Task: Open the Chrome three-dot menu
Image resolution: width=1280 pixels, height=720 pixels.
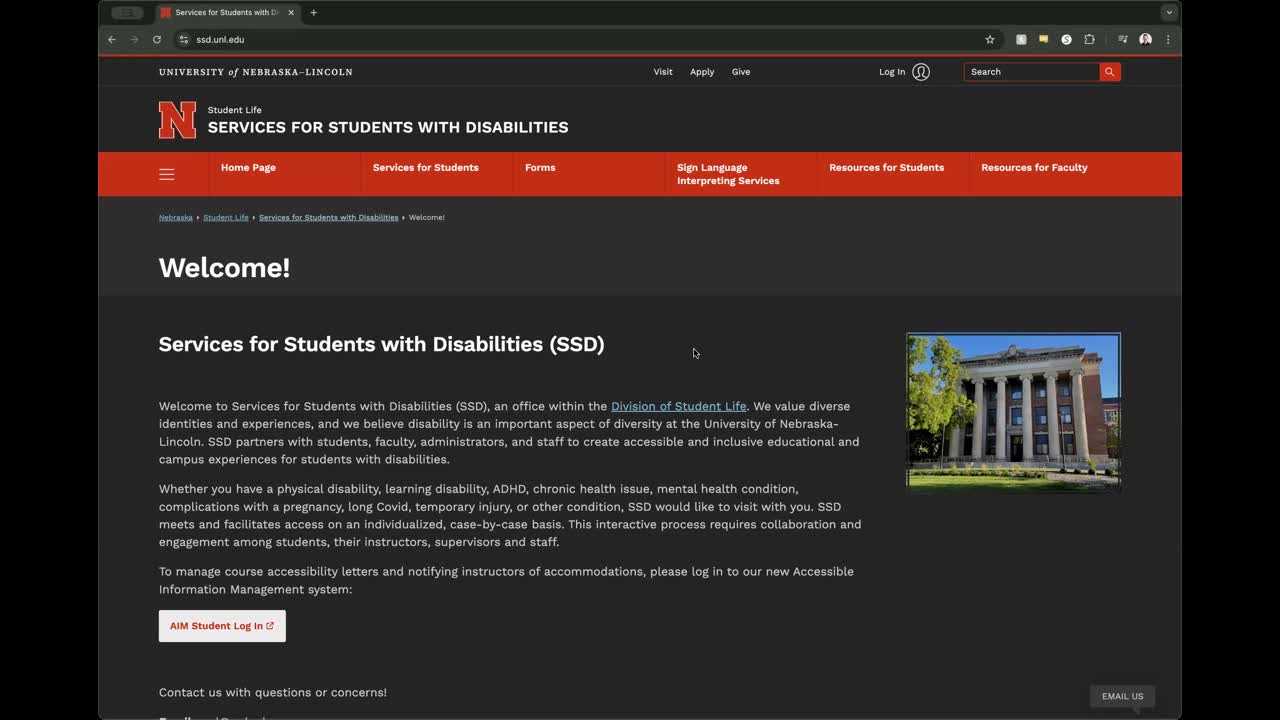Action: [1168, 40]
